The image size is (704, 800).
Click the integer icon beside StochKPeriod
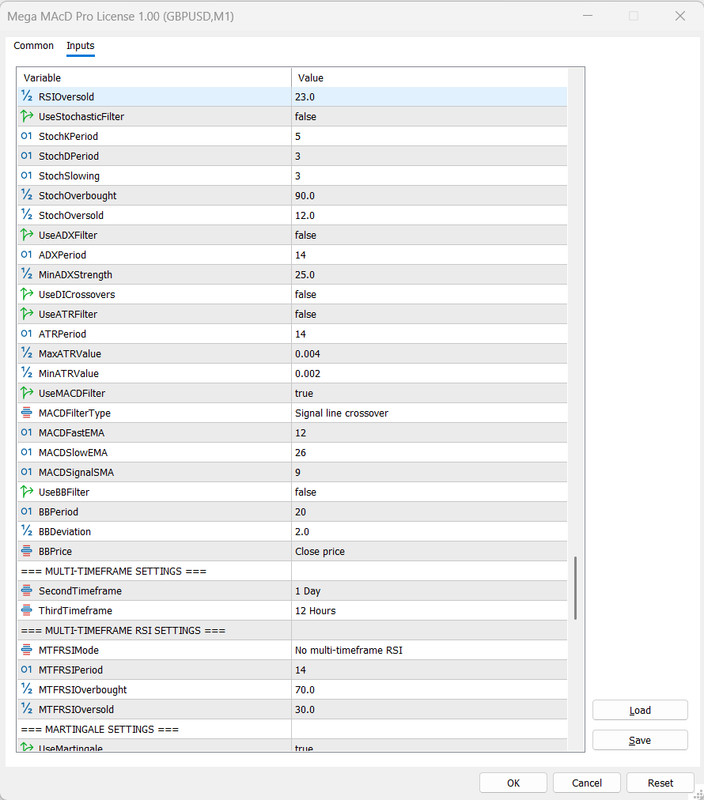point(27,136)
